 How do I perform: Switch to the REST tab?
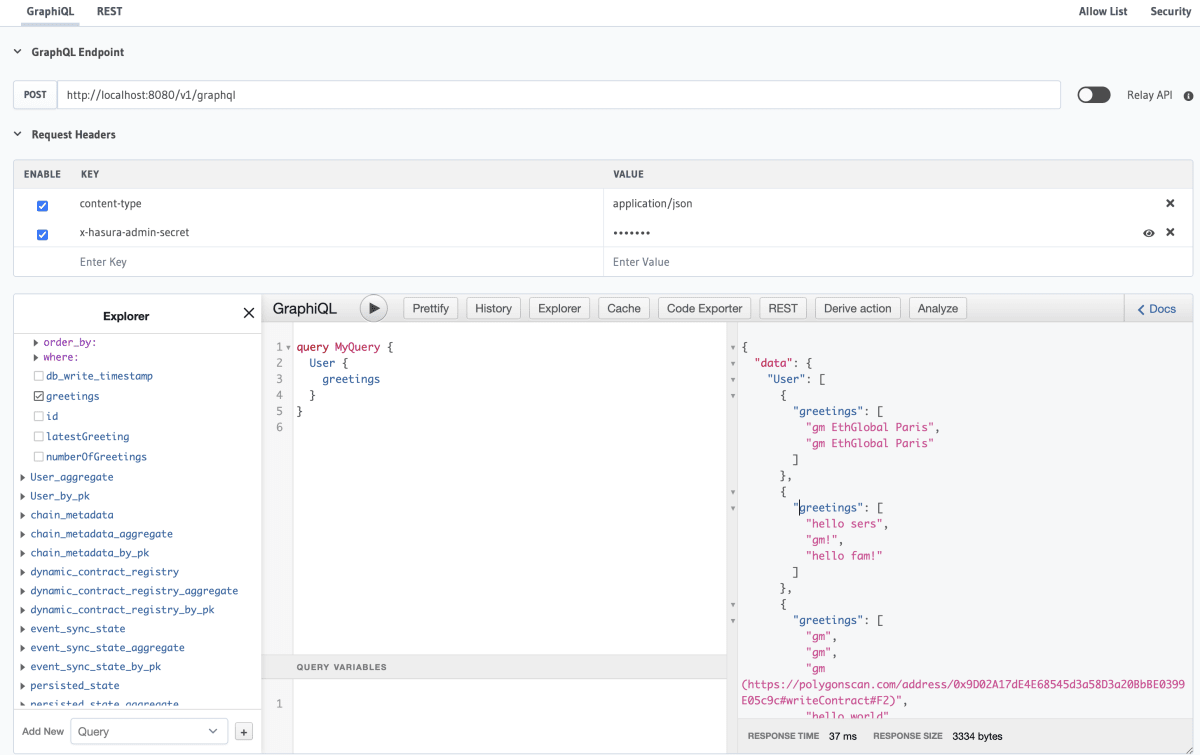point(109,12)
